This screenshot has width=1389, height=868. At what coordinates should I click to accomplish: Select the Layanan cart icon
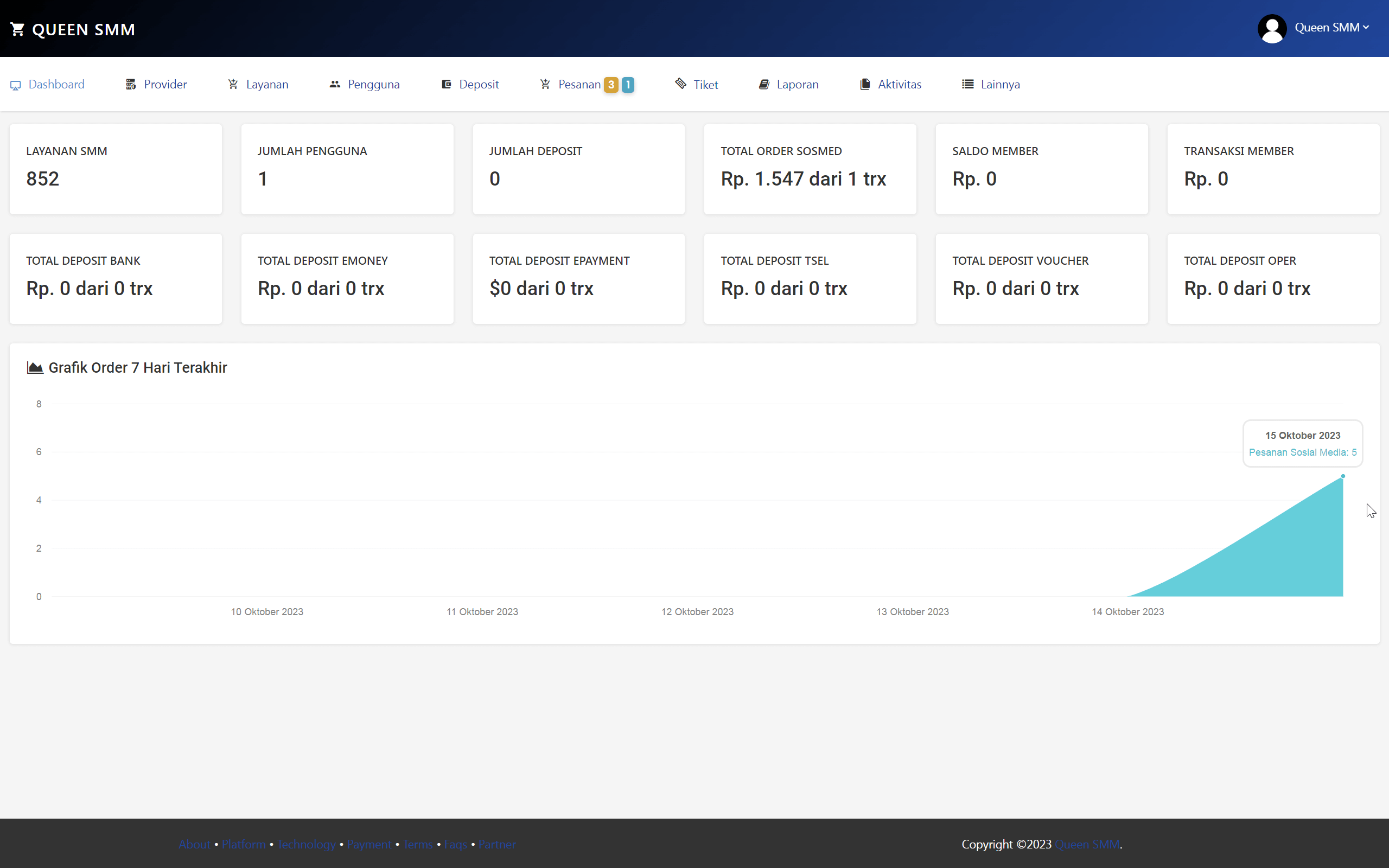232,84
